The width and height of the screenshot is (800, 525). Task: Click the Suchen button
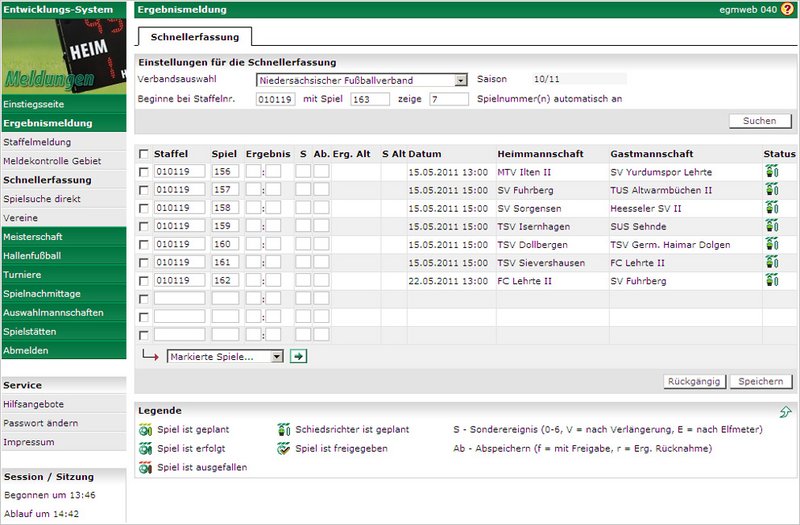point(759,120)
